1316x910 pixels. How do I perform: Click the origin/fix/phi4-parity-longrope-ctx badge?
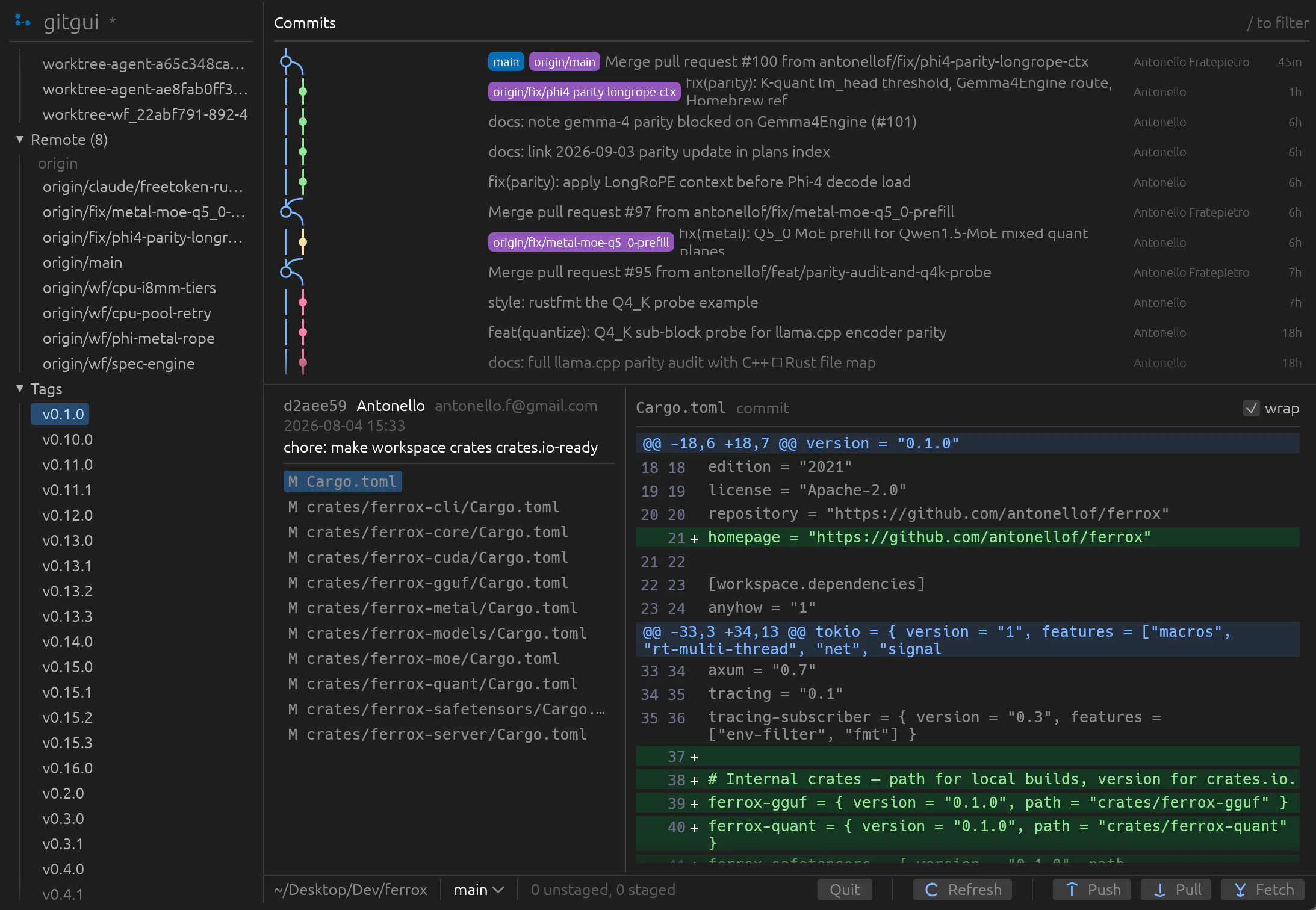click(x=584, y=91)
